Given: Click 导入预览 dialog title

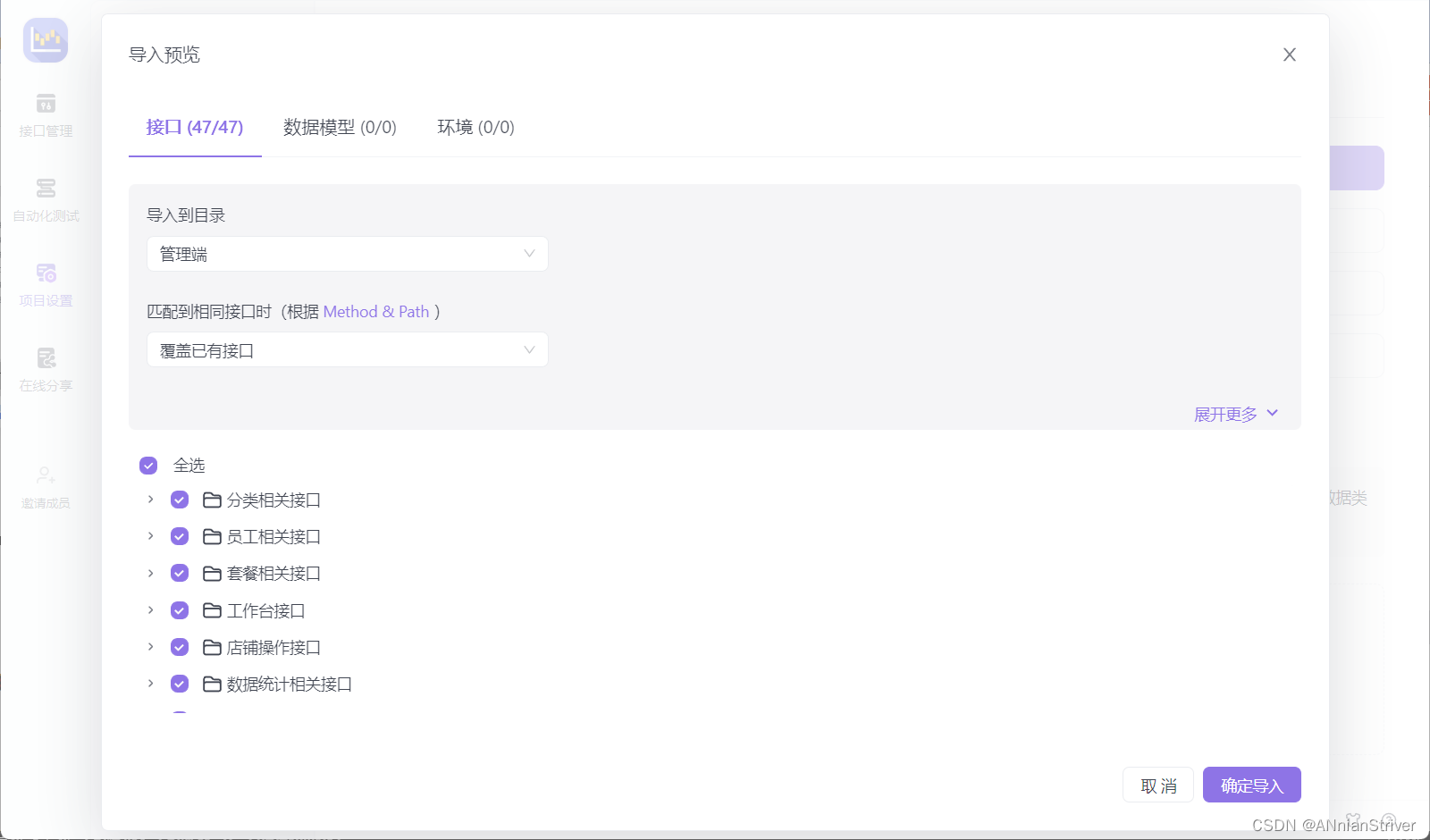Looking at the screenshot, I should 164,55.
